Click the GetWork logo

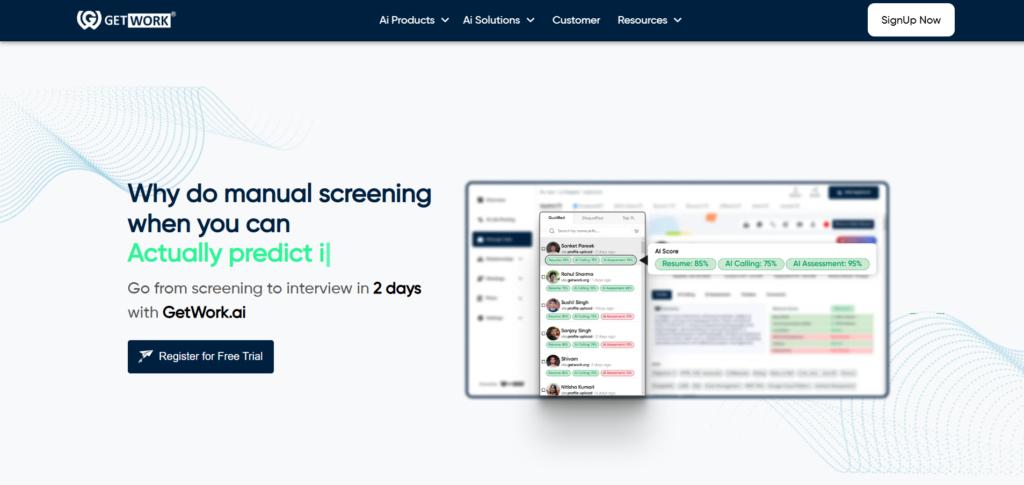pyautogui.click(x=126, y=20)
